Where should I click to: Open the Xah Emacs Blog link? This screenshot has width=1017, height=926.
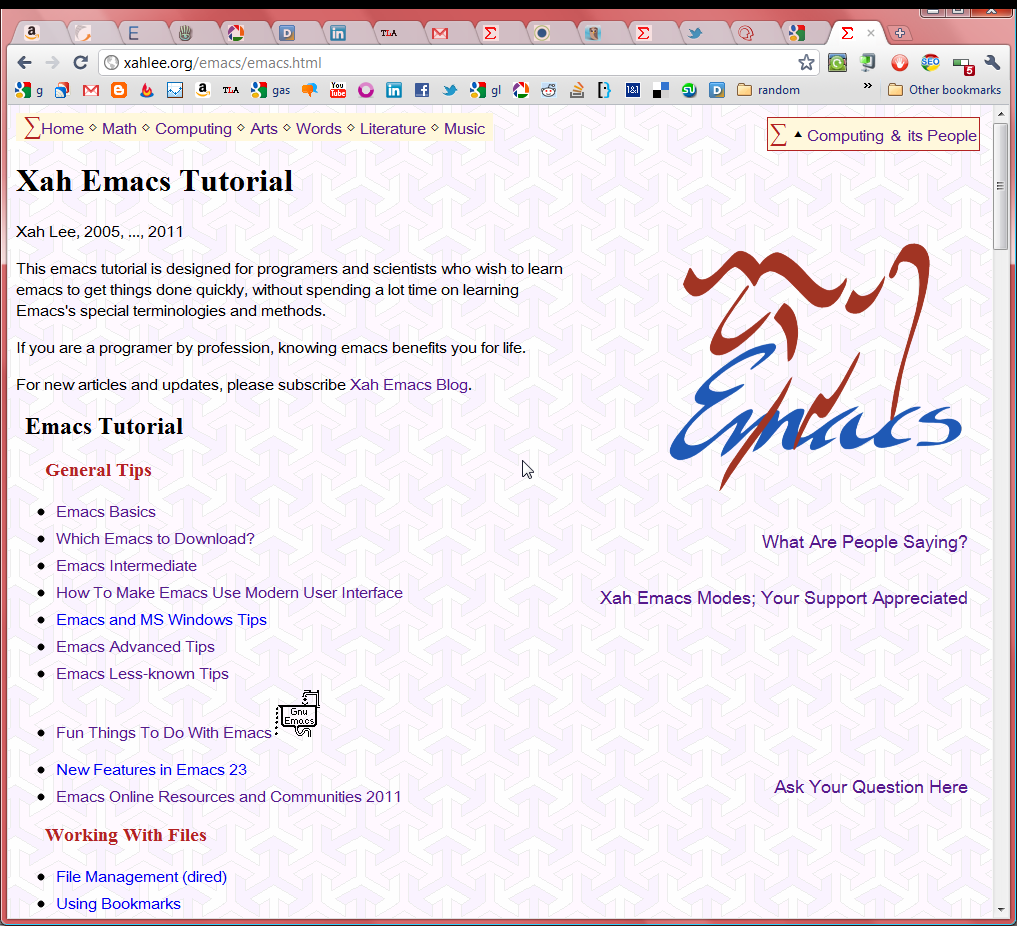click(x=409, y=385)
